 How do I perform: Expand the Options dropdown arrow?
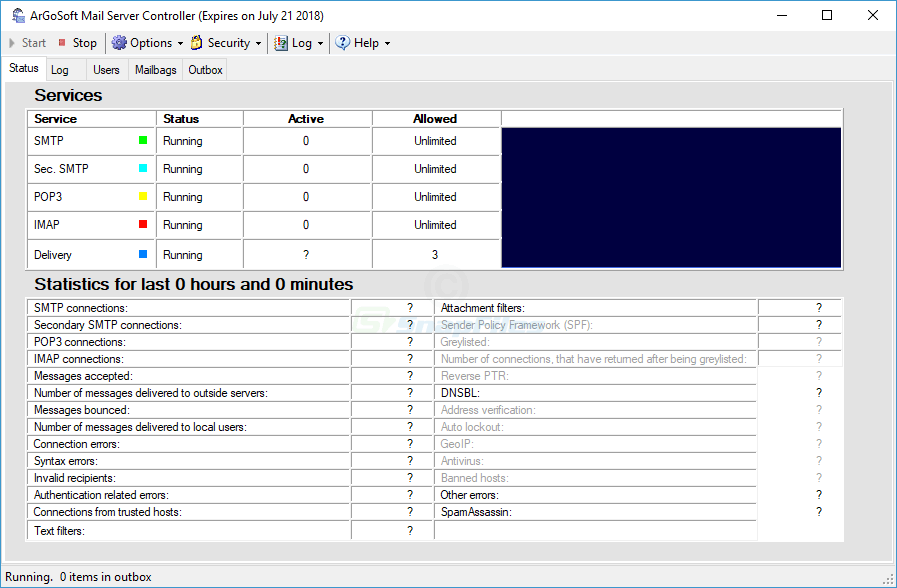(x=180, y=43)
